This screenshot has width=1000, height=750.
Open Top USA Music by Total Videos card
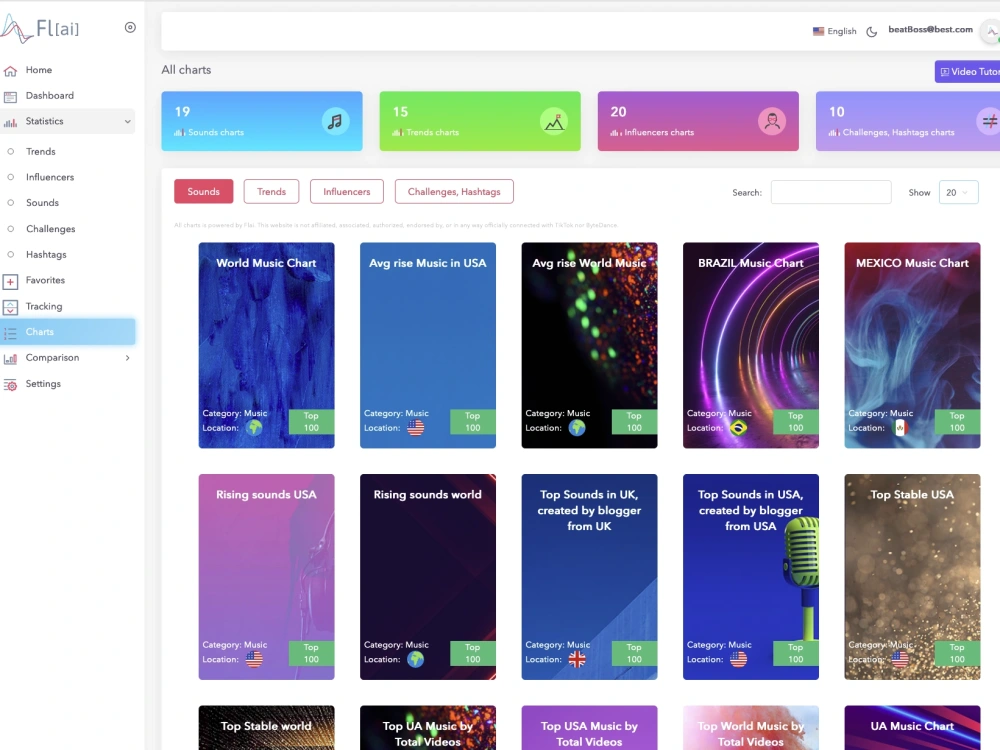tap(589, 728)
